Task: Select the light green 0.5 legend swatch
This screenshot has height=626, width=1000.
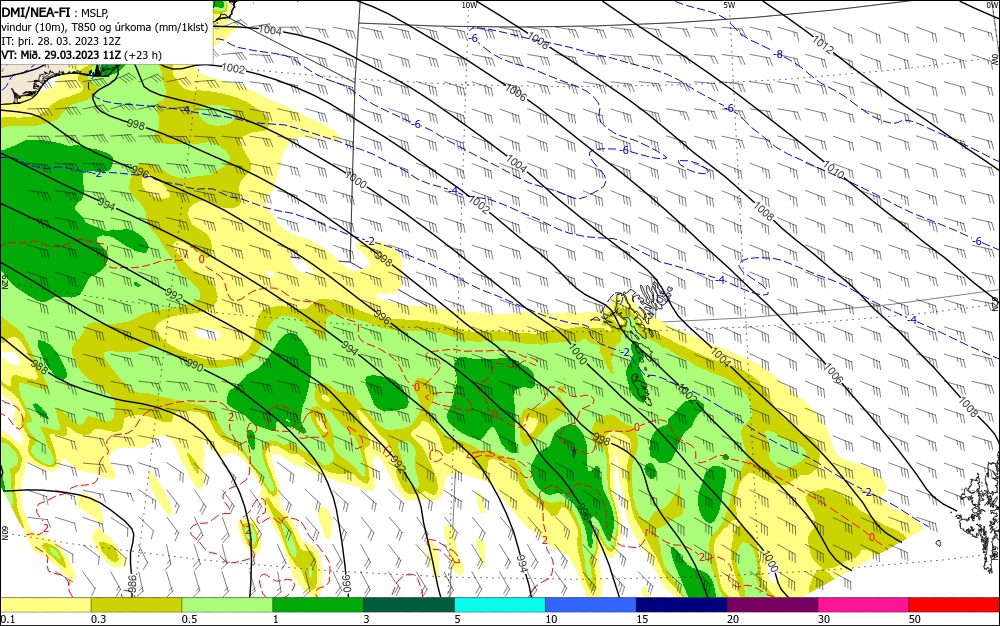Action: tap(227, 605)
